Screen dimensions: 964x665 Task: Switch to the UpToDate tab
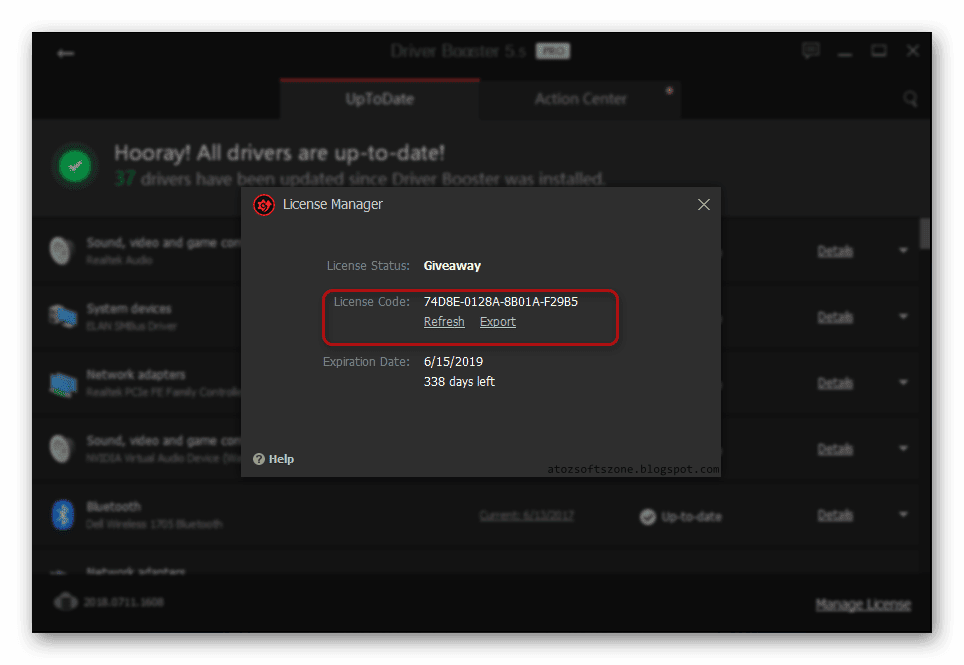pos(379,99)
